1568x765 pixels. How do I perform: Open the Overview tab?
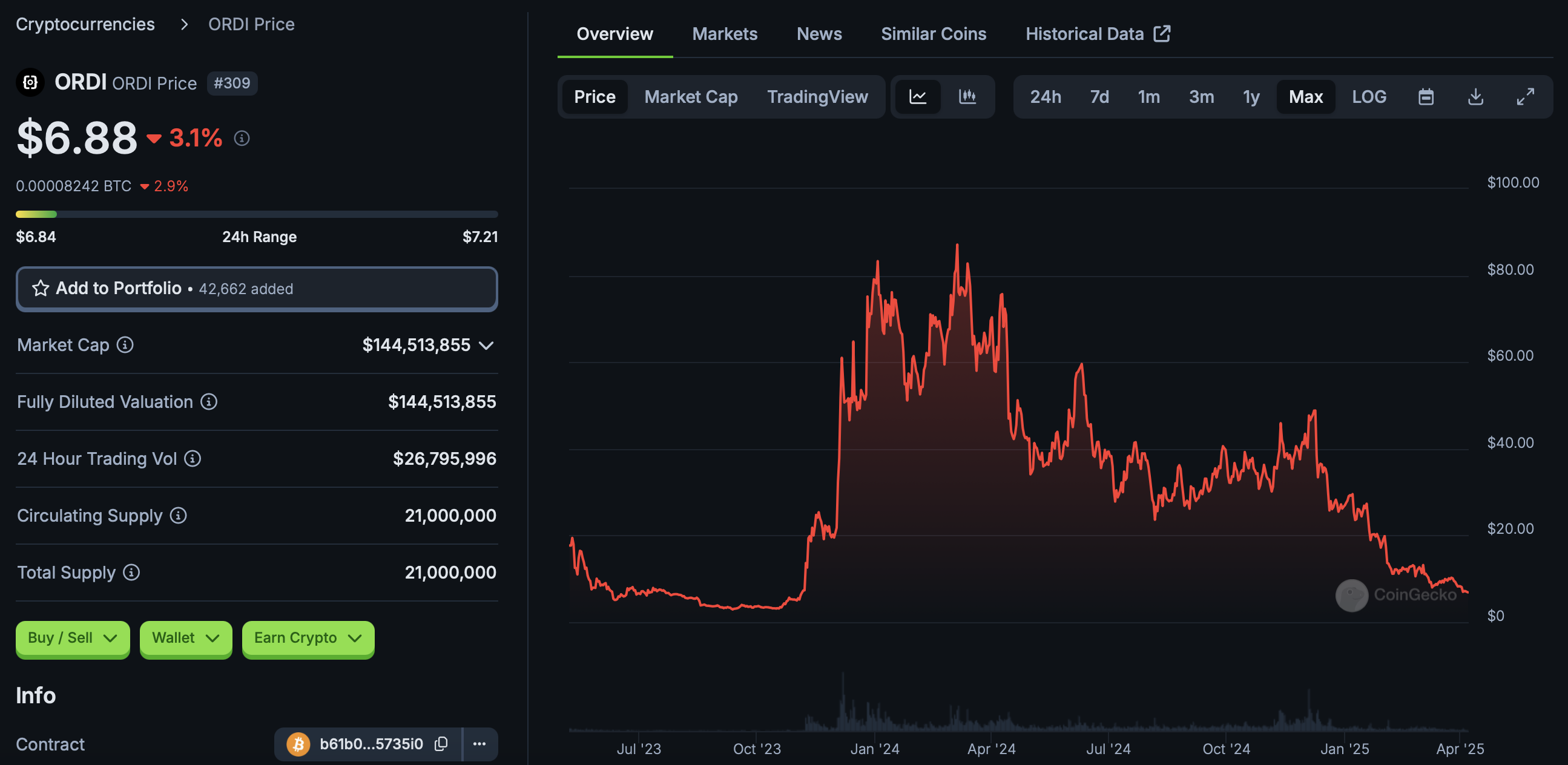614,34
